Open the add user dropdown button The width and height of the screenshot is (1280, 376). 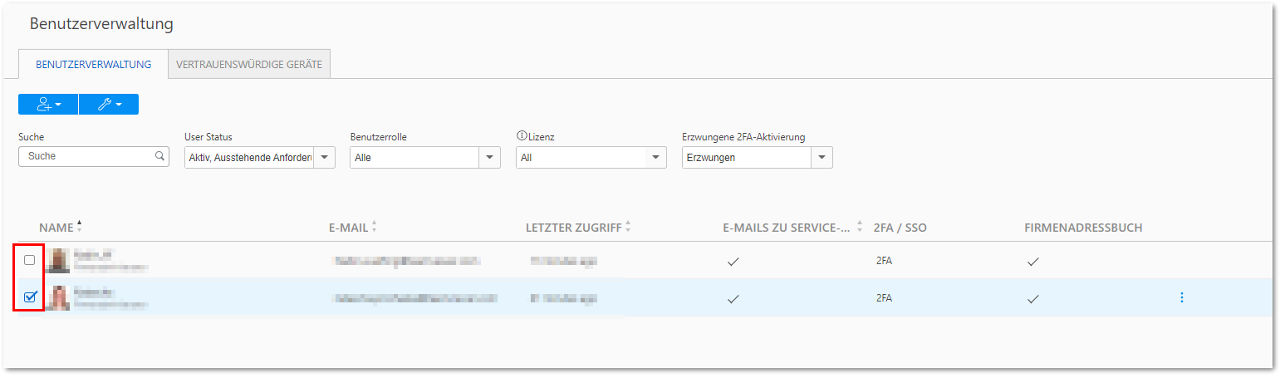point(48,104)
